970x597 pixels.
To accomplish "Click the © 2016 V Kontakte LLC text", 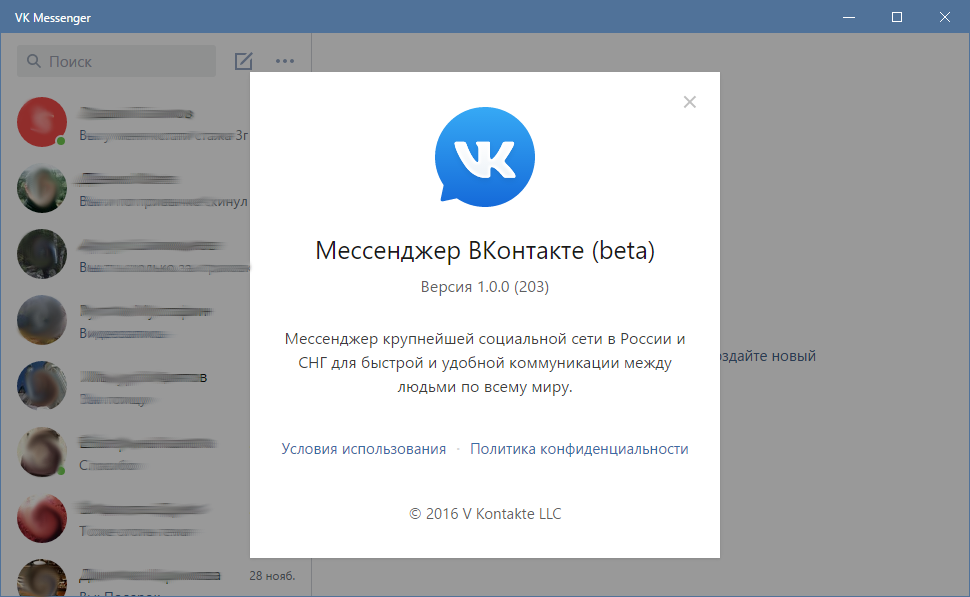I will click(485, 514).
